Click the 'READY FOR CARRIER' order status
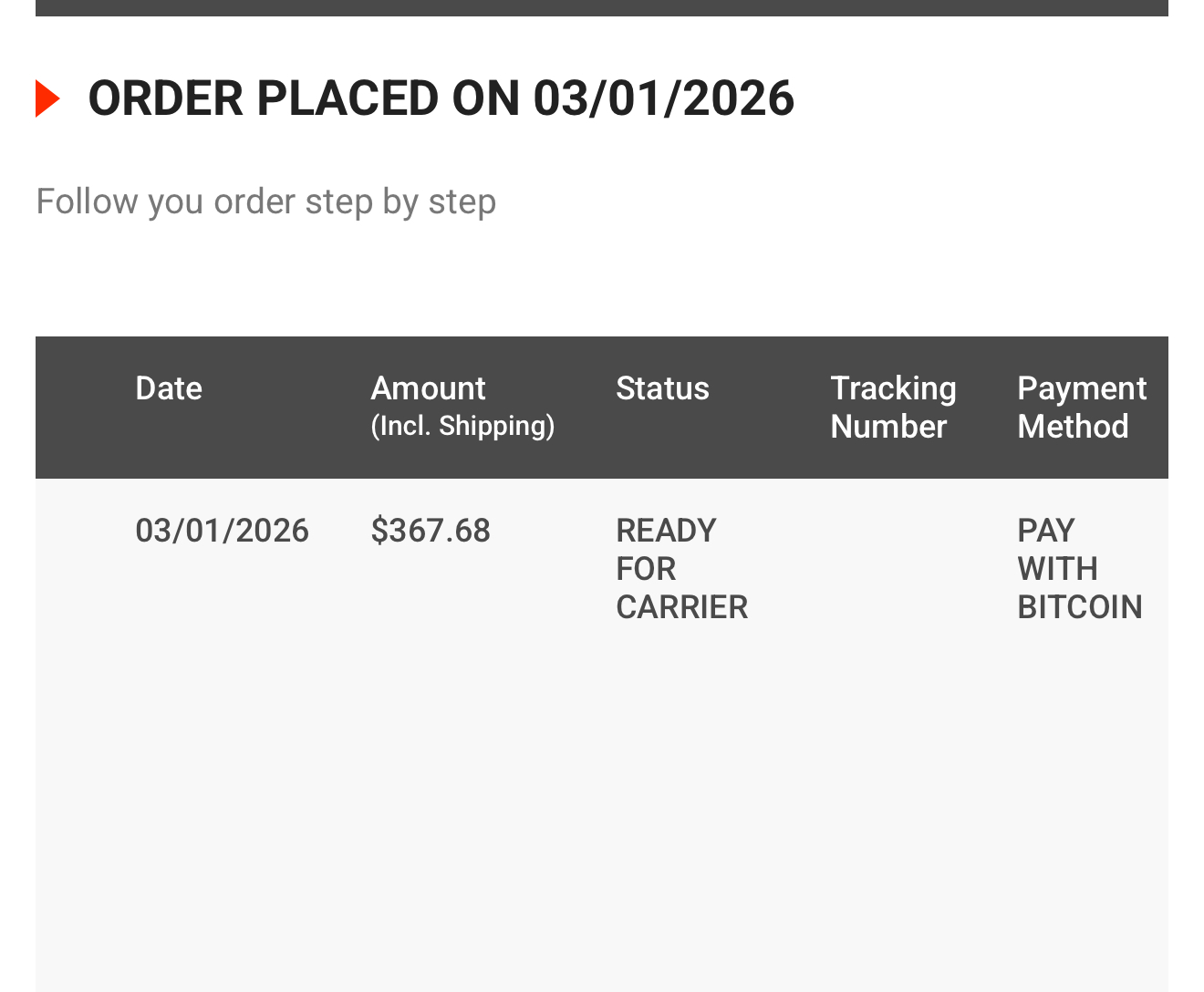This screenshot has width=1204, height=992. point(681,569)
